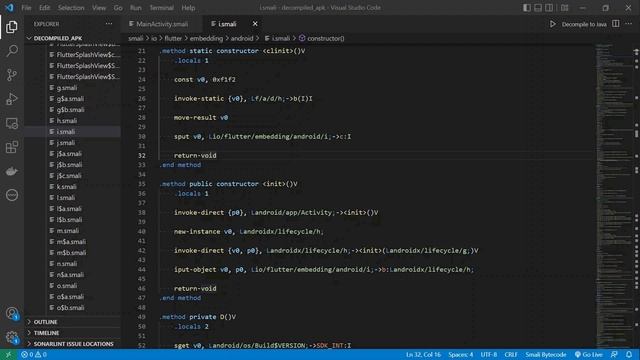Open the Docker view
The image size is (640, 360).
coord(12,171)
